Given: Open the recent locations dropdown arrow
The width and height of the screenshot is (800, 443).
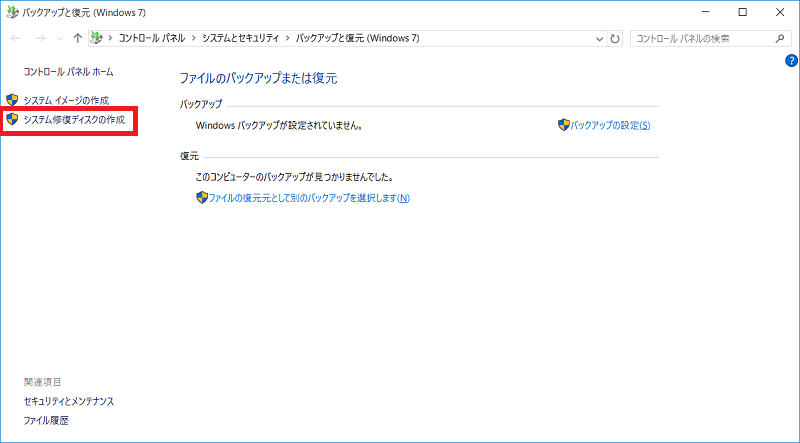Looking at the screenshot, I should coord(59,39).
